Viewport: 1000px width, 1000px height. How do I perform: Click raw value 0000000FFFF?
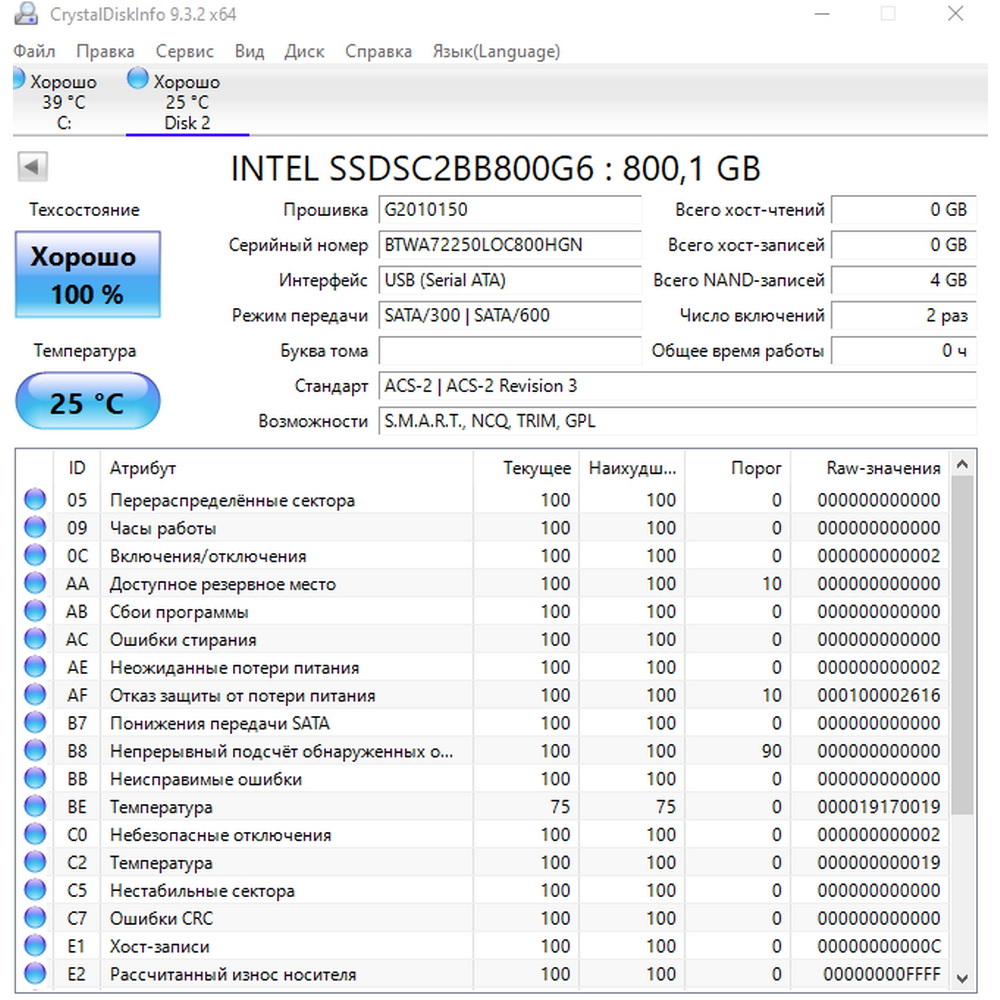click(x=881, y=974)
